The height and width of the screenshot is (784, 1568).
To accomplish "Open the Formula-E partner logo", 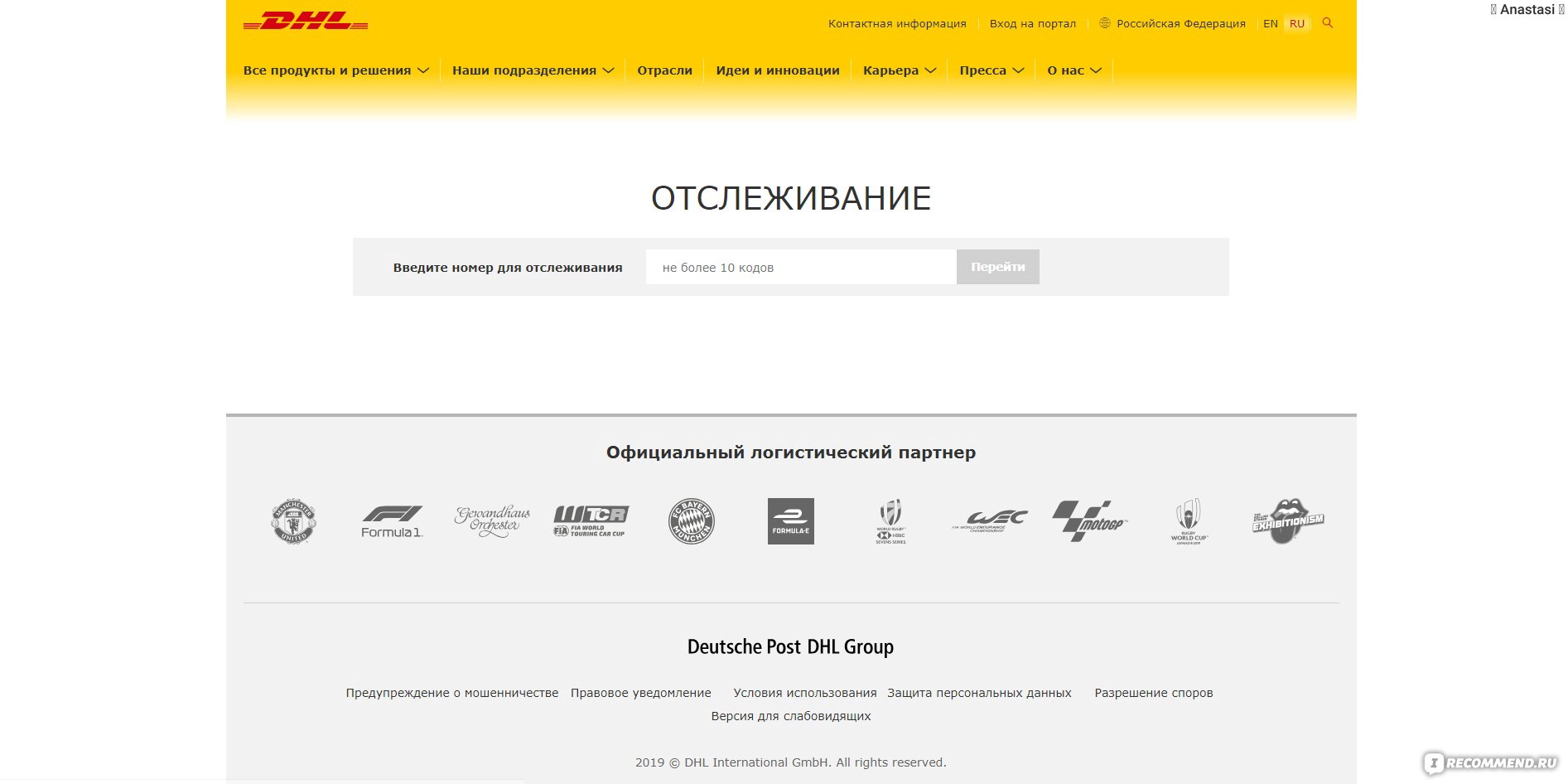I will 791,521.
